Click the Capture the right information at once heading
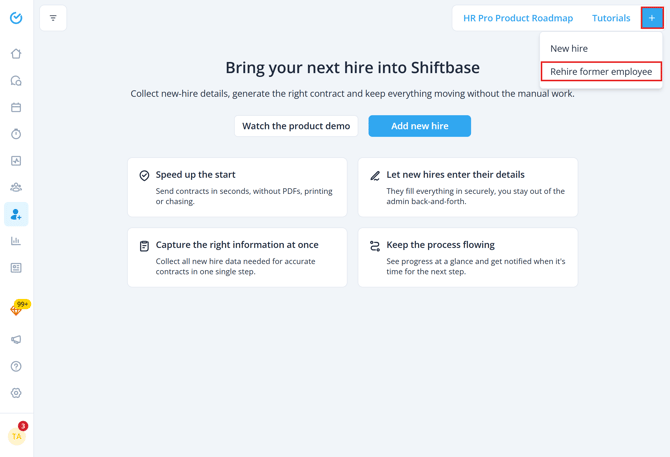The height and width of the screenshot is (457, 670). click(237, 245)
